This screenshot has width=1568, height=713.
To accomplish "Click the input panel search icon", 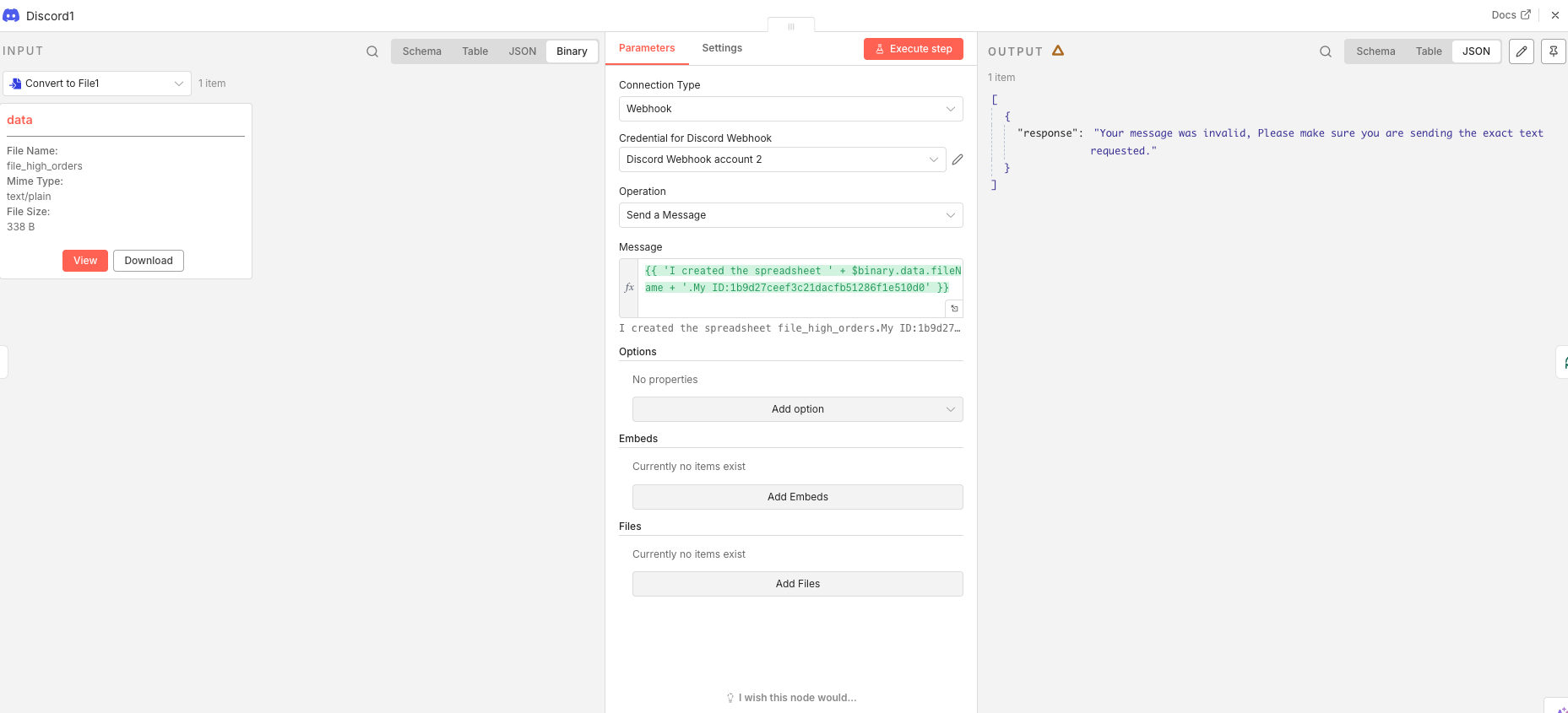I will point(372,51).
